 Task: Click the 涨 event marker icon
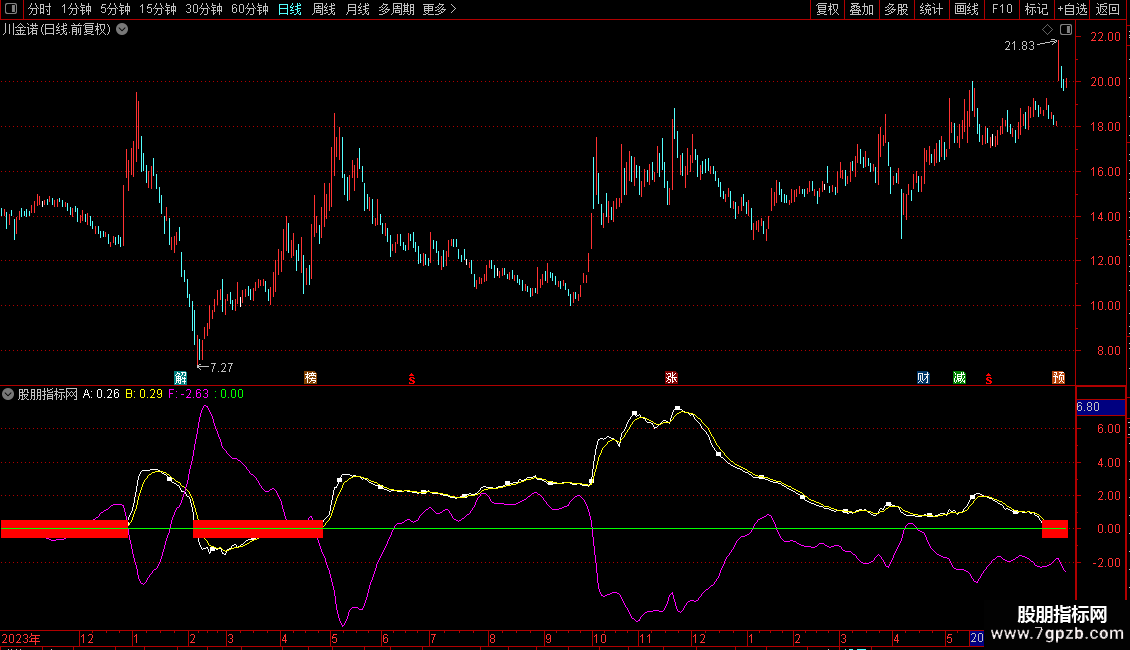tap(671, 378)
